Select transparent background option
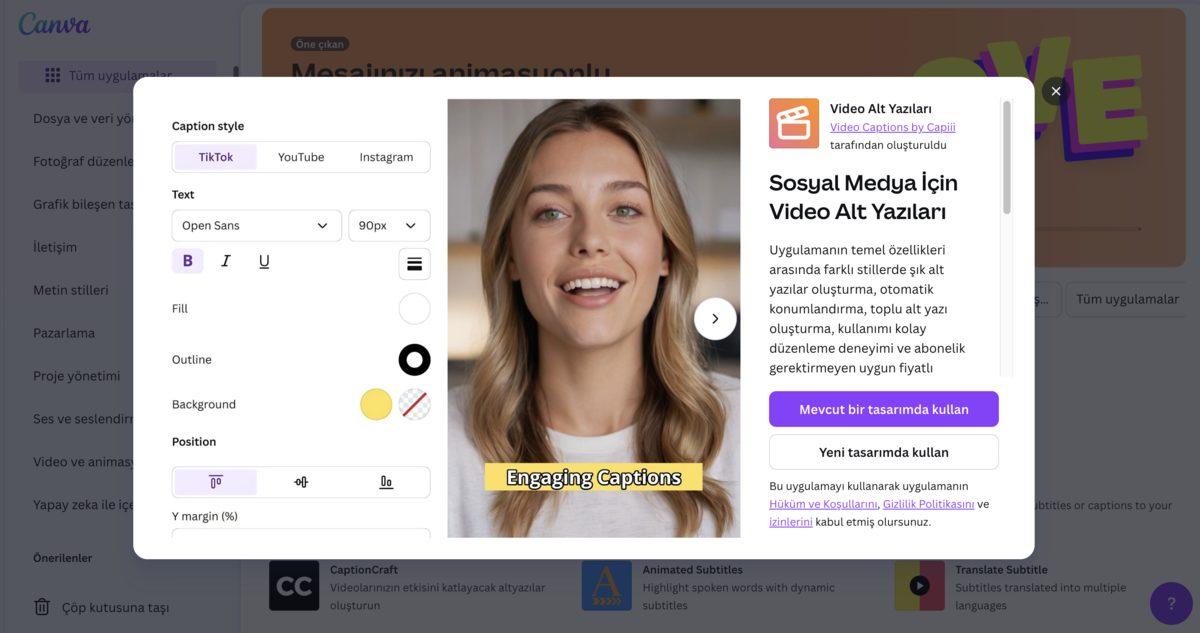This screenshot has width=1200, height=633. (414, 404)
